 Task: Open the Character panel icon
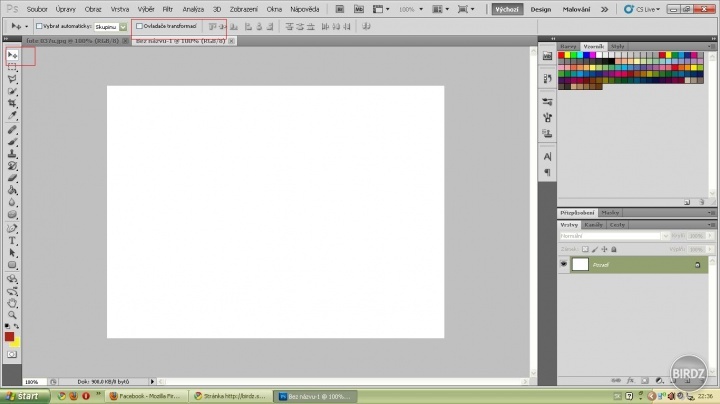[x=547, y=157]
